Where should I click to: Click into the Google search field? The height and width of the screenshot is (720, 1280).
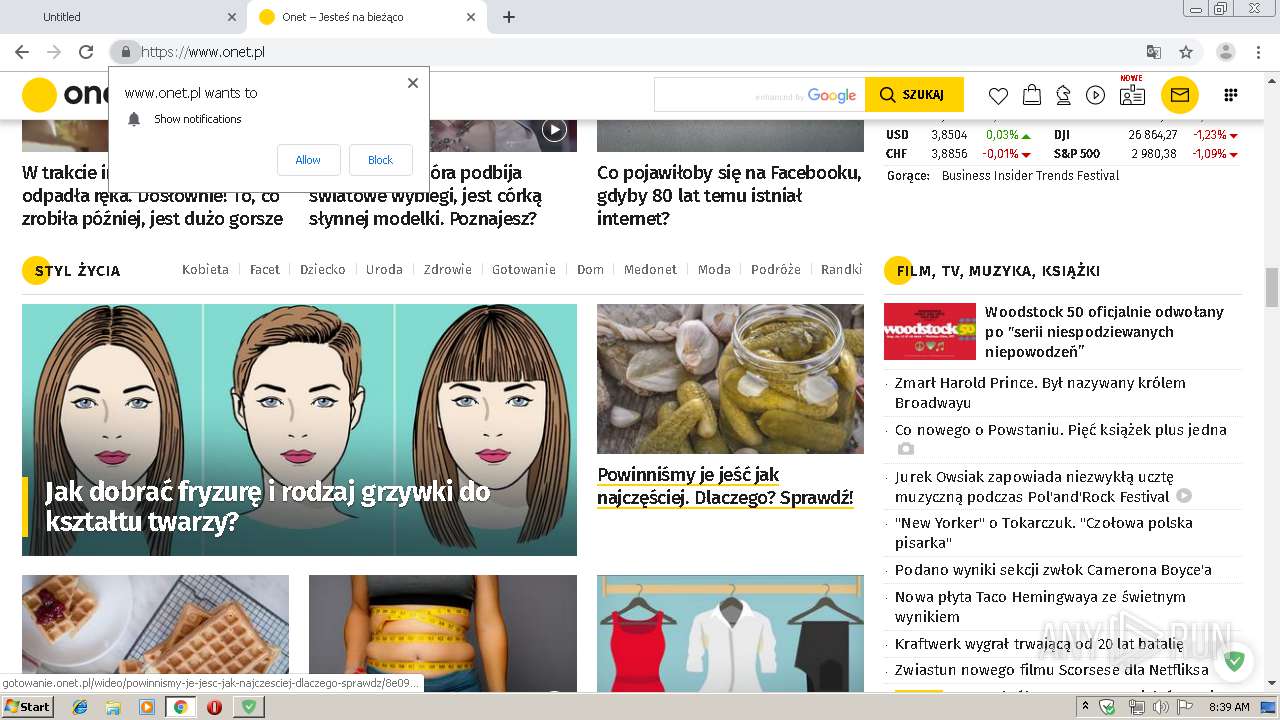(x=759, y=95)
